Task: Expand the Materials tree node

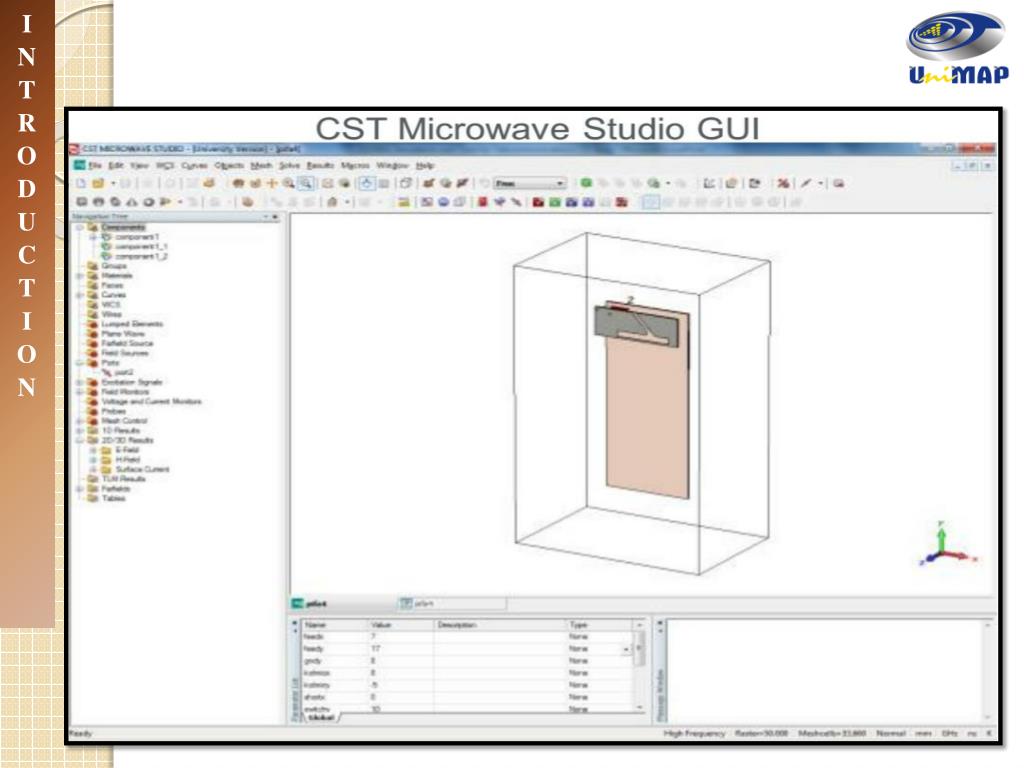Action: click(80, 276)
